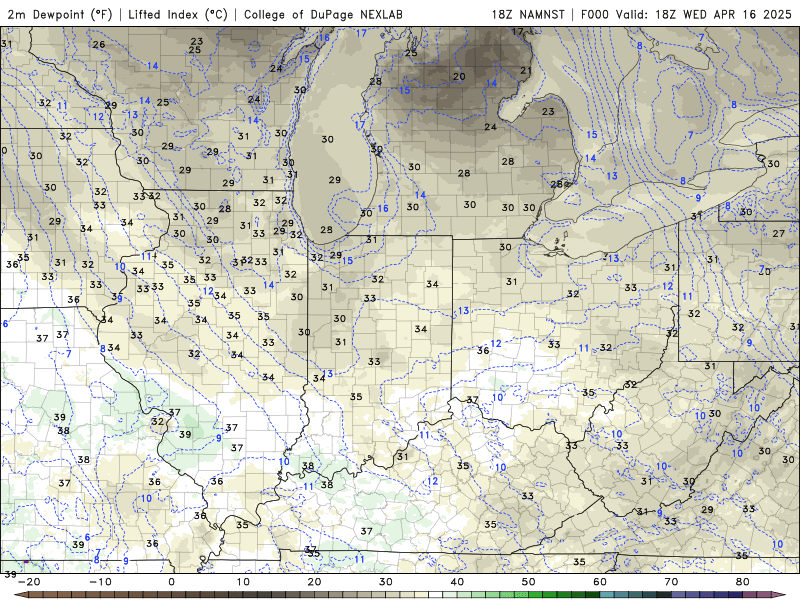Click the dewpoint value 26 on map
This screenshot has width=800, height=600.
point(99,44)
